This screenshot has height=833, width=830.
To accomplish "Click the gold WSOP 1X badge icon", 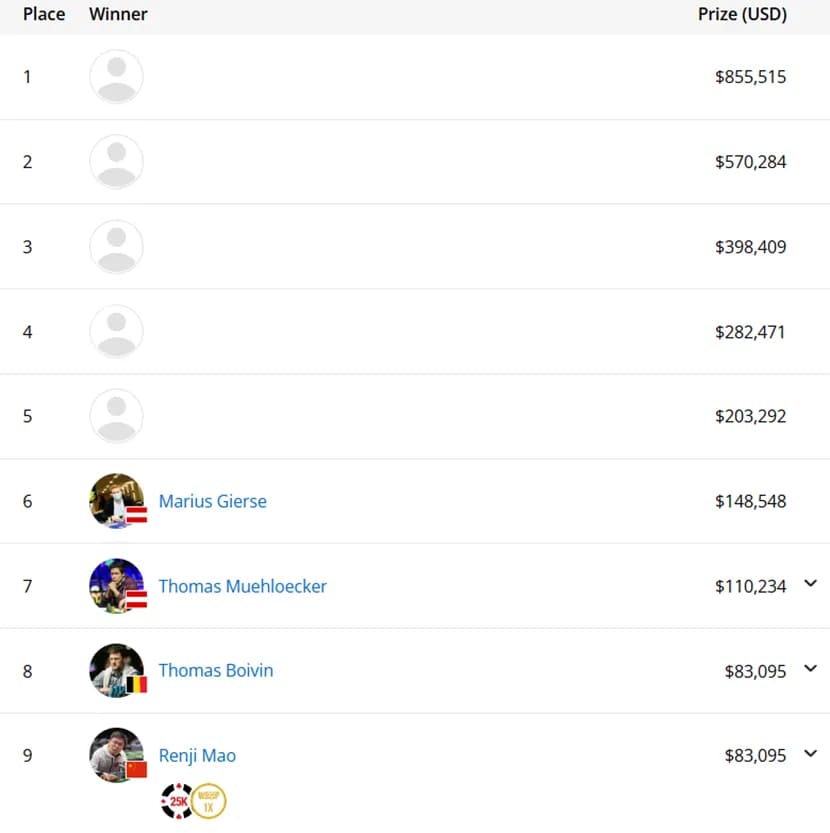I will coord(208,801).
